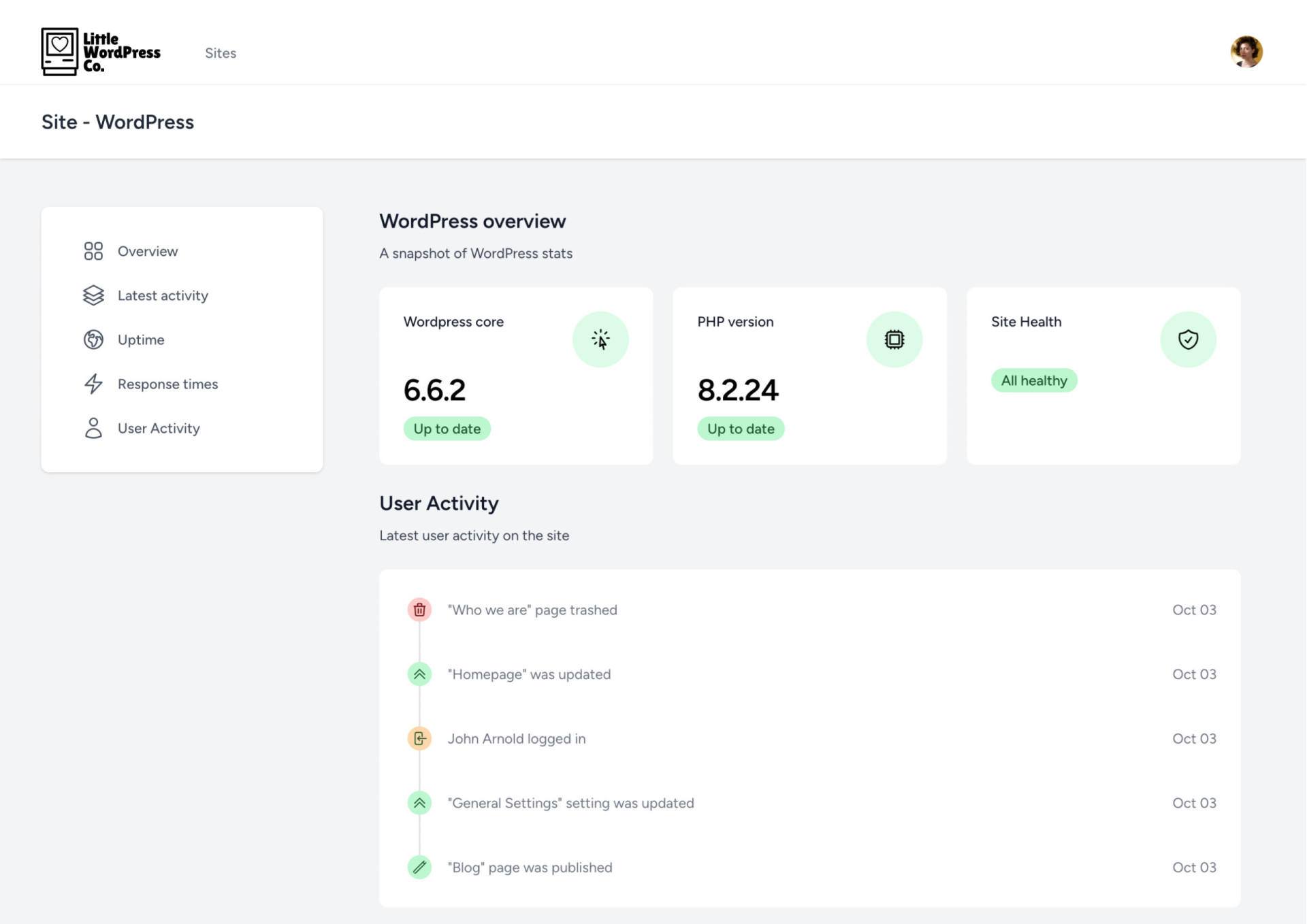Click the Wordpress core card title
This screenshot has width=1307, height=924.
[453, 322]
